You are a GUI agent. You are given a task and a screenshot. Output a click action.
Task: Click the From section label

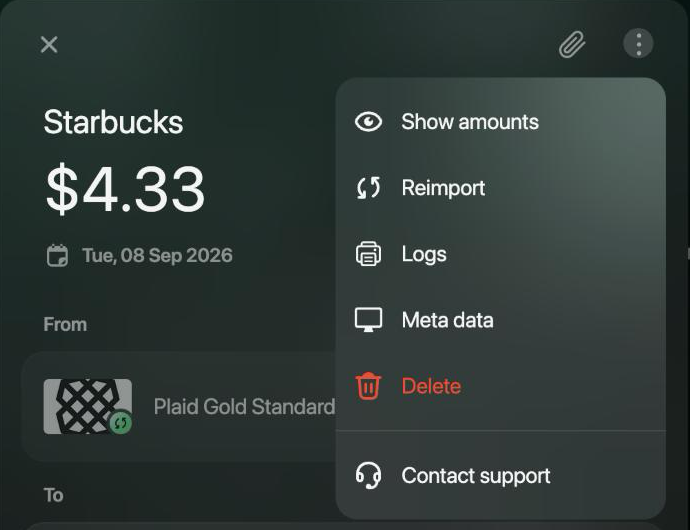[x=65, y=324]
